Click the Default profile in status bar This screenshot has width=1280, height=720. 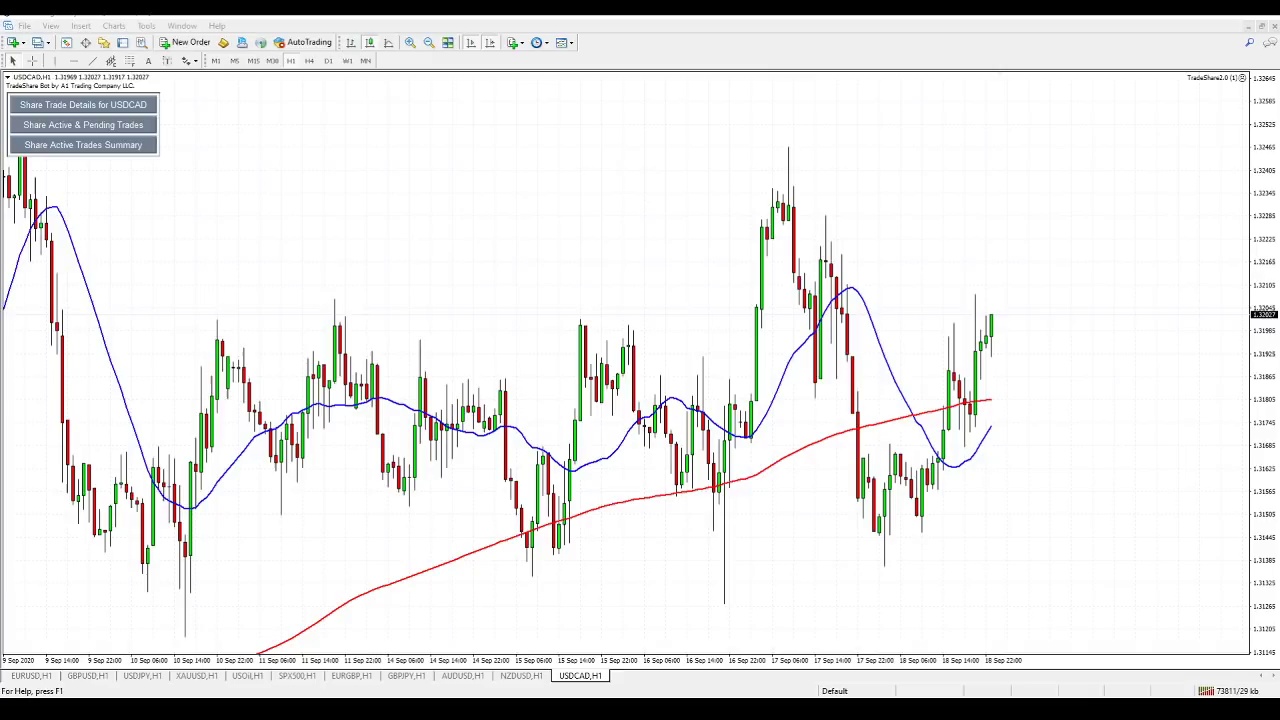[835, 691]
